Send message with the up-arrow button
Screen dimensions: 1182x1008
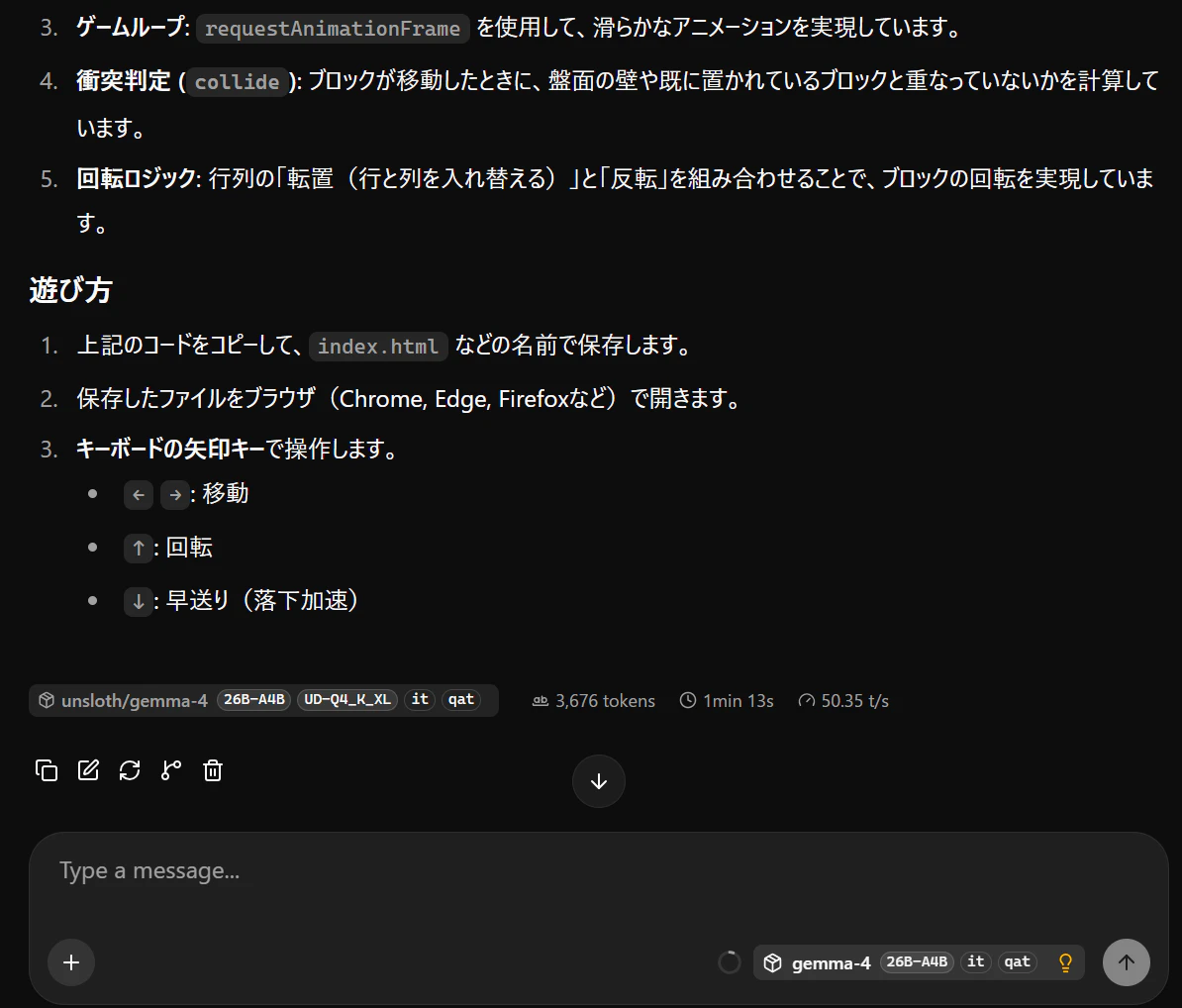[x=1127, y=962]
